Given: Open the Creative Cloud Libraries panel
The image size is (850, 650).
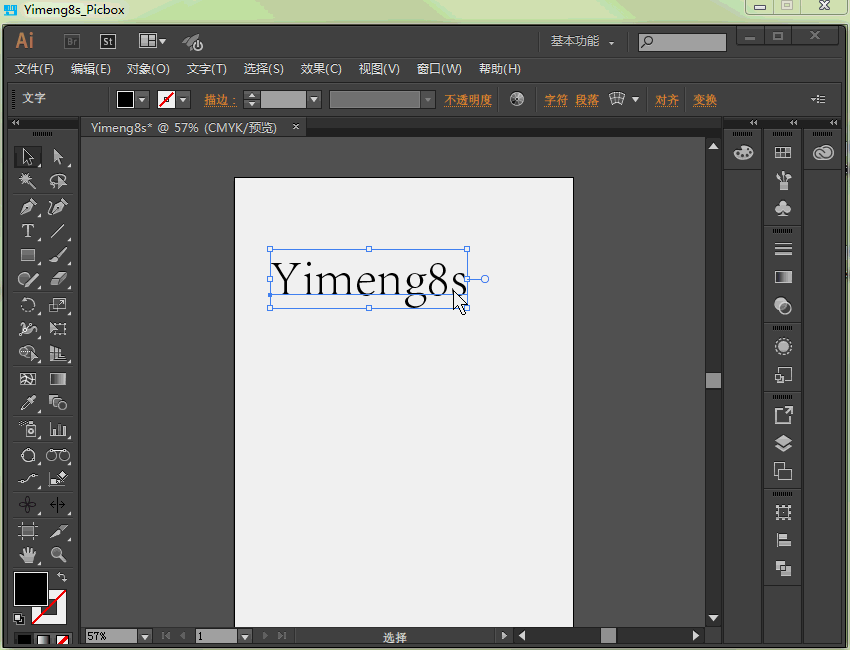Looking at the screenshot, I should click(x=823, y=152).
